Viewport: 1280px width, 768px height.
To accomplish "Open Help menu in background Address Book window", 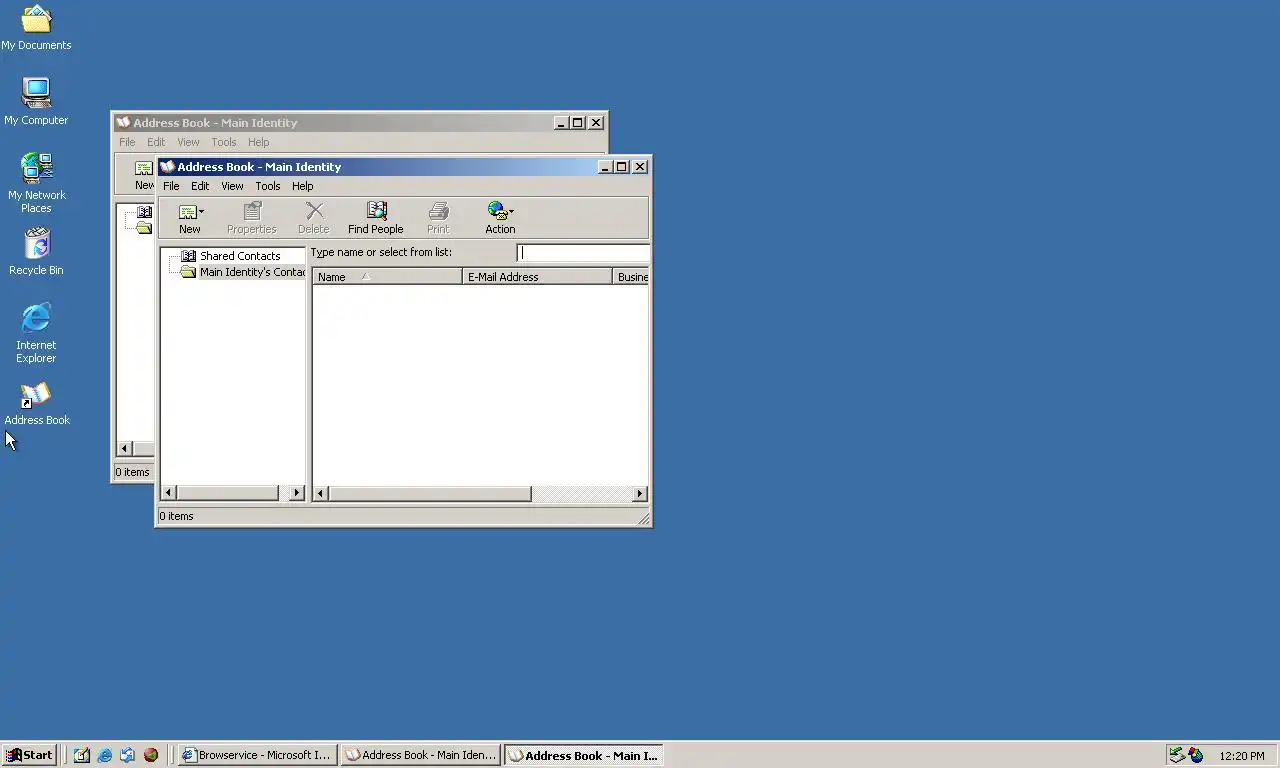I will [258, 142].
